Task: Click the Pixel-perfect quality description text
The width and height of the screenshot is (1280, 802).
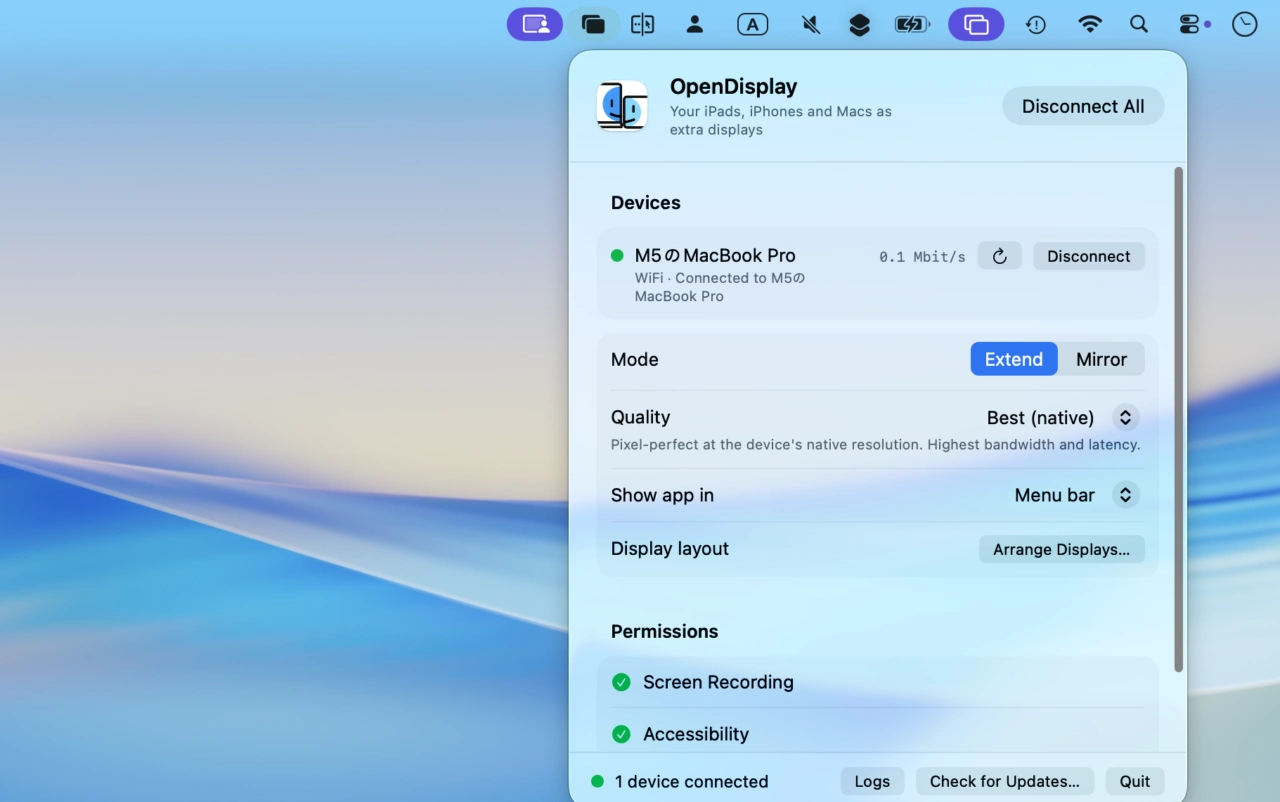Action: coord(875,444)
